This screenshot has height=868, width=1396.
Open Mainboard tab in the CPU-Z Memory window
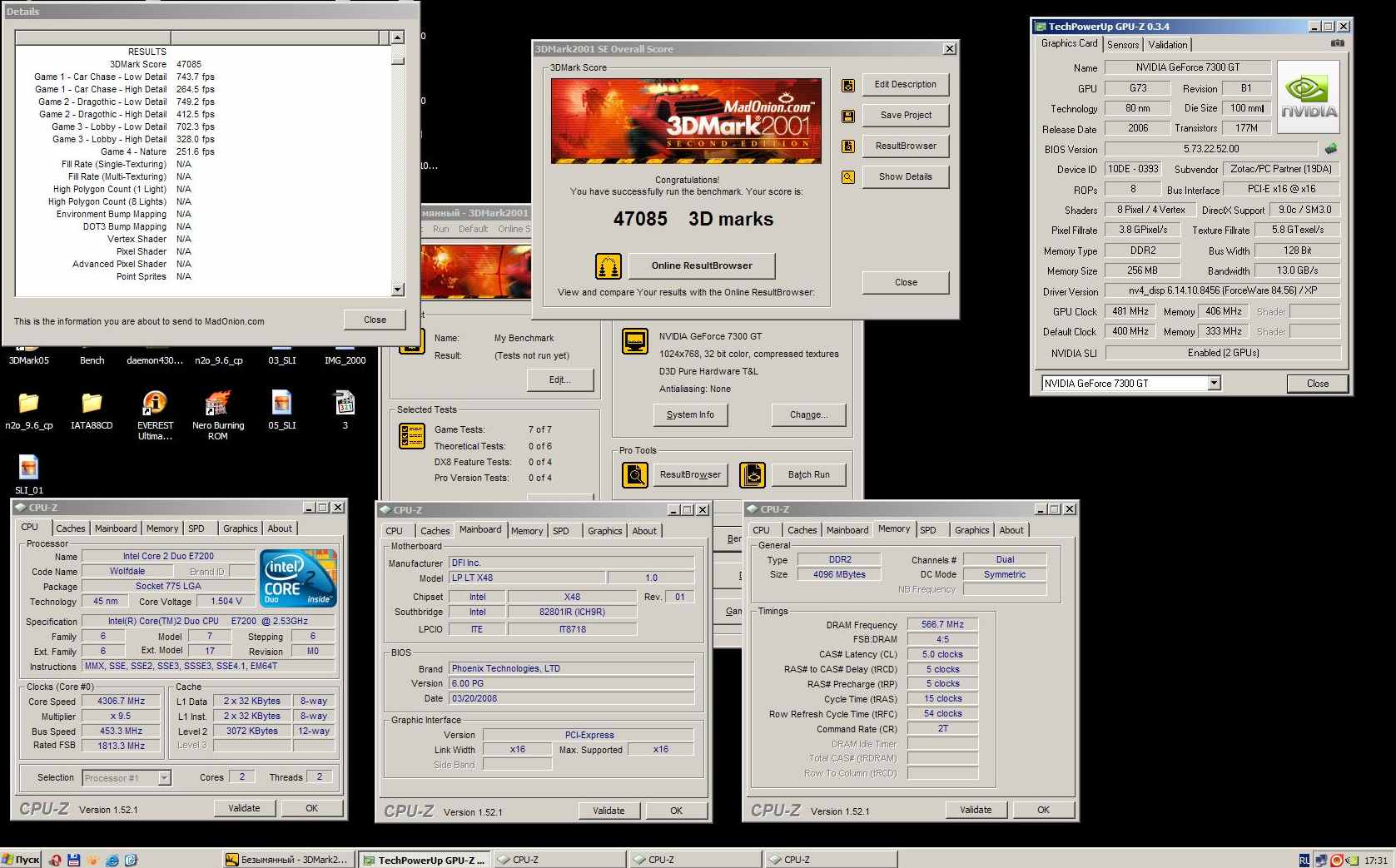[847, 530]
